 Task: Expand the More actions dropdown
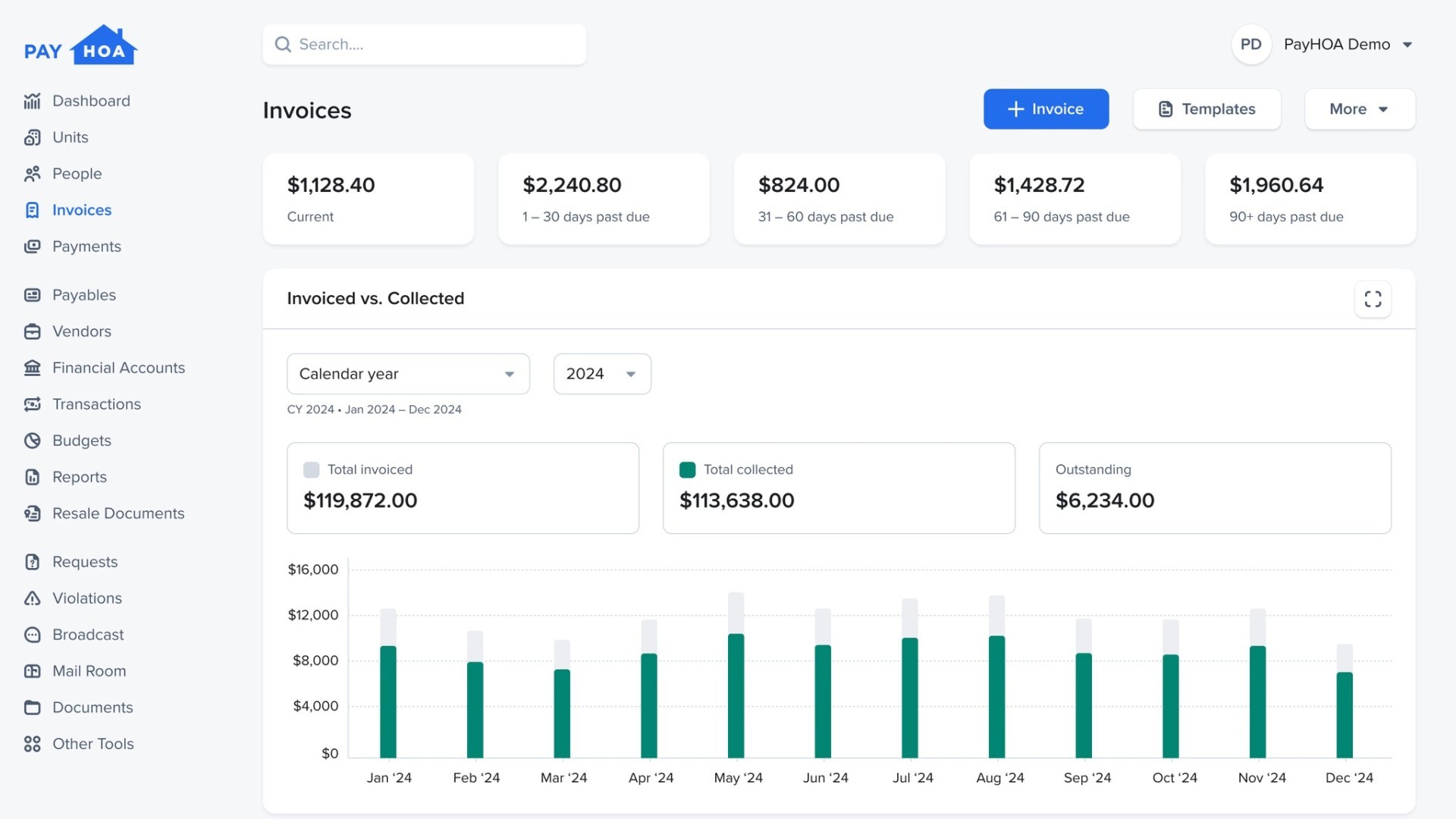(x=1359, y=109)
